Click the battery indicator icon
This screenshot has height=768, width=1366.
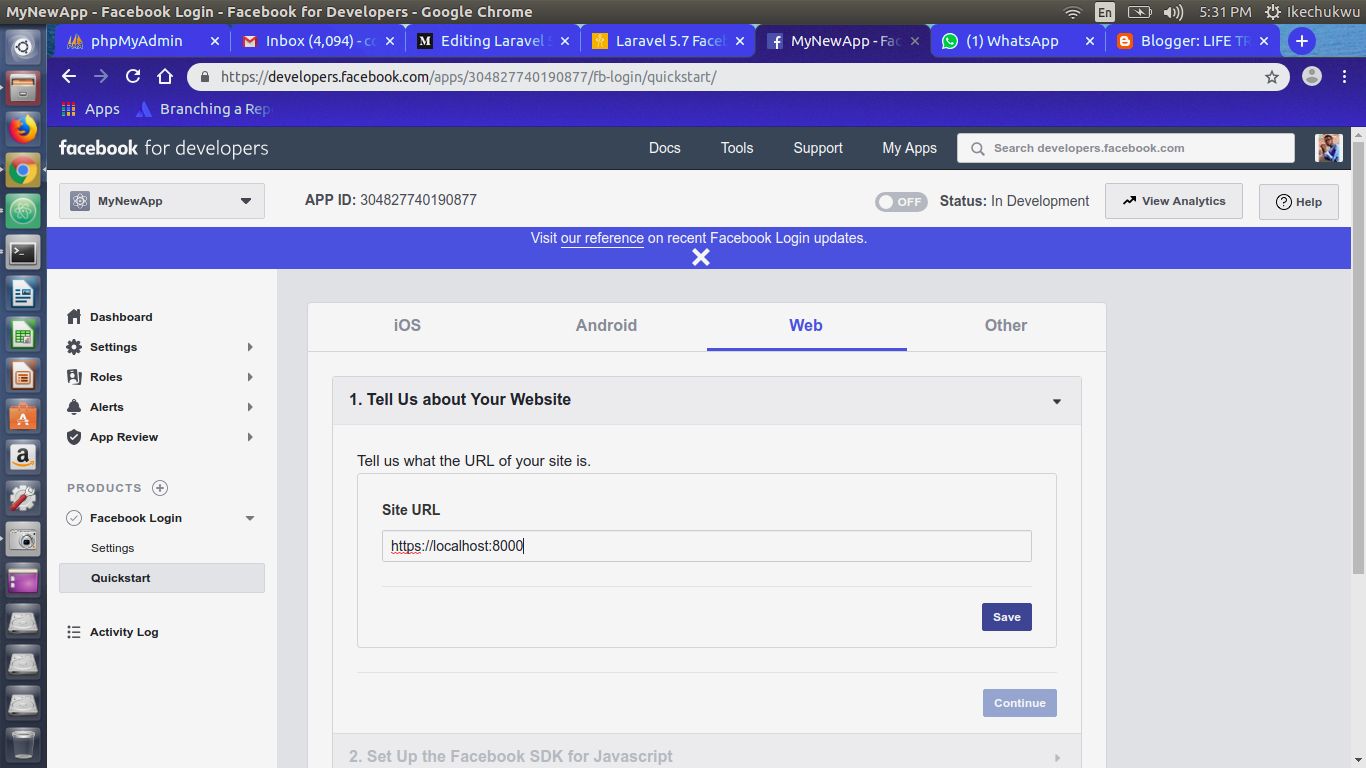pos(1139,12)
